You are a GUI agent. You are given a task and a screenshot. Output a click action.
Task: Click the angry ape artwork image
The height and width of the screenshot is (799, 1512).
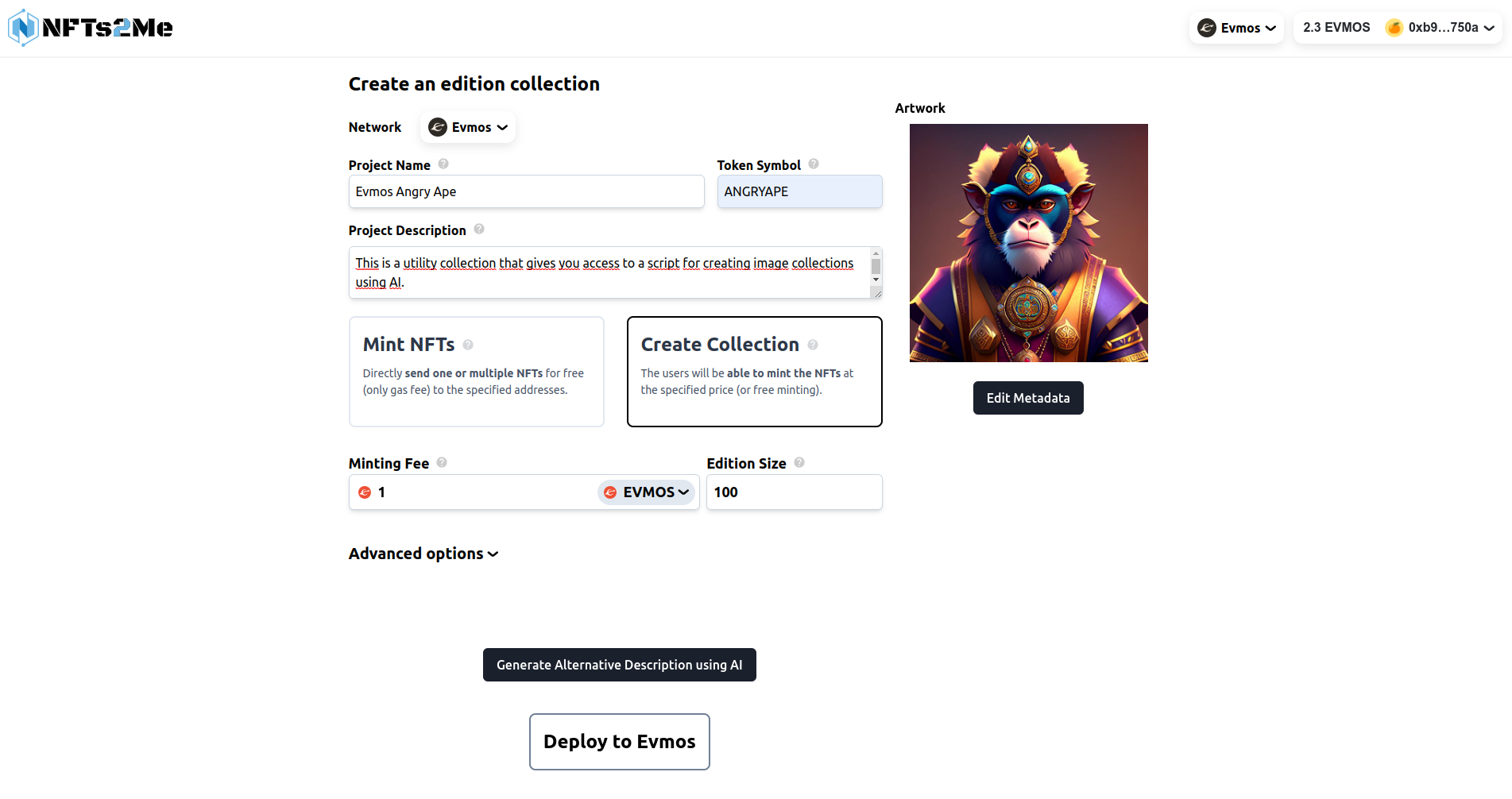coord(1027,242)
